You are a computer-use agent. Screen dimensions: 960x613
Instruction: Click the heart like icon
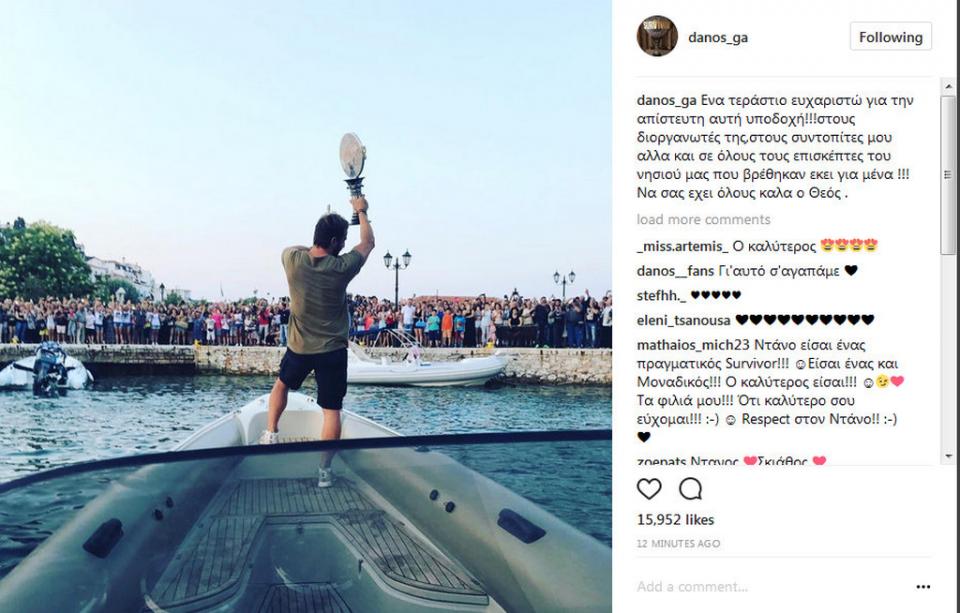649,489
